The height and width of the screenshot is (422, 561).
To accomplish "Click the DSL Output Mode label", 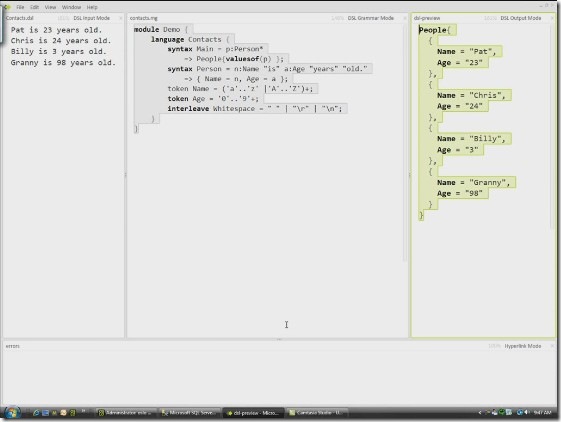I will (521, 18).
